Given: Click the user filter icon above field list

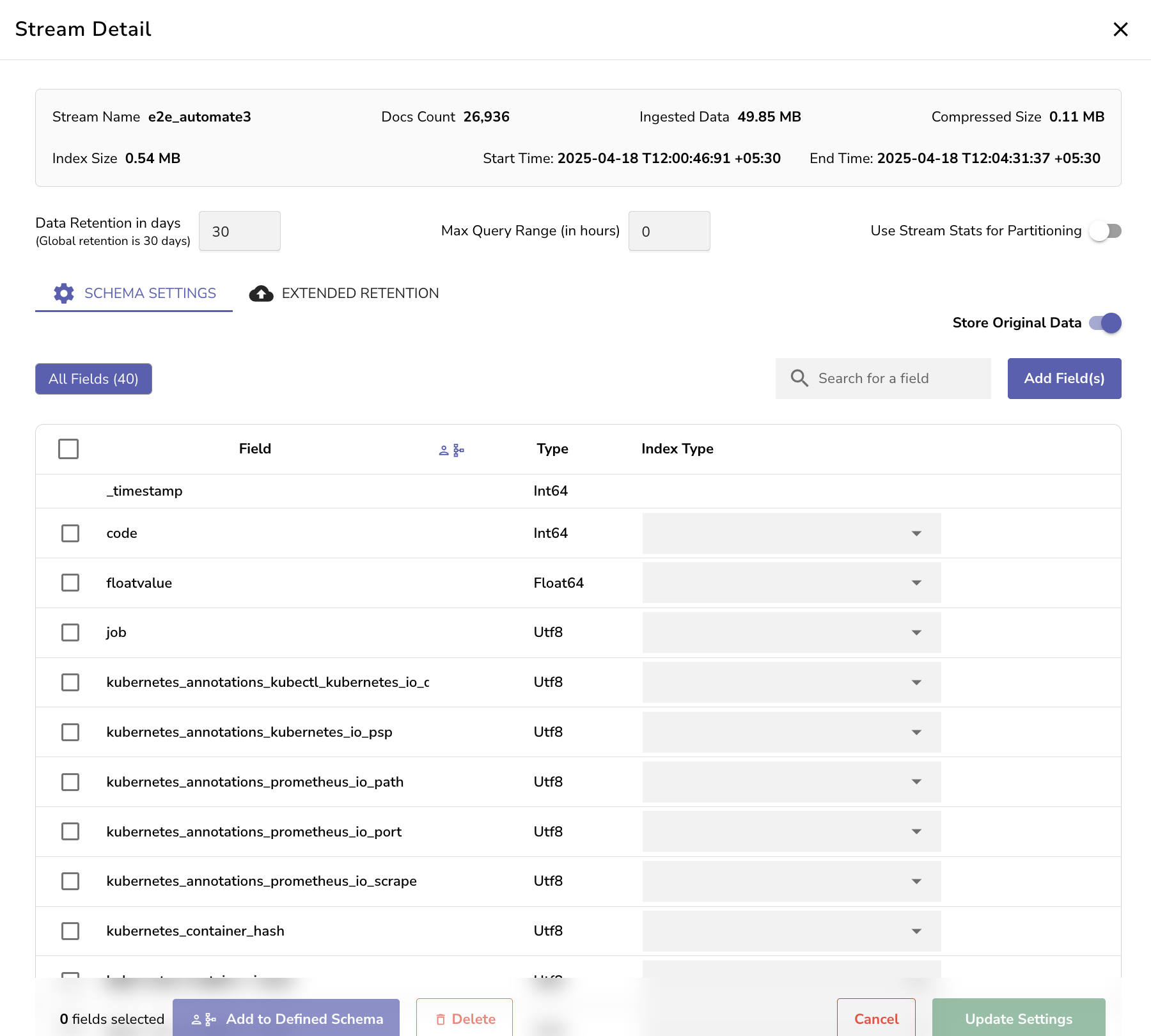Looking at the screenshot, I should coord(442,450).
